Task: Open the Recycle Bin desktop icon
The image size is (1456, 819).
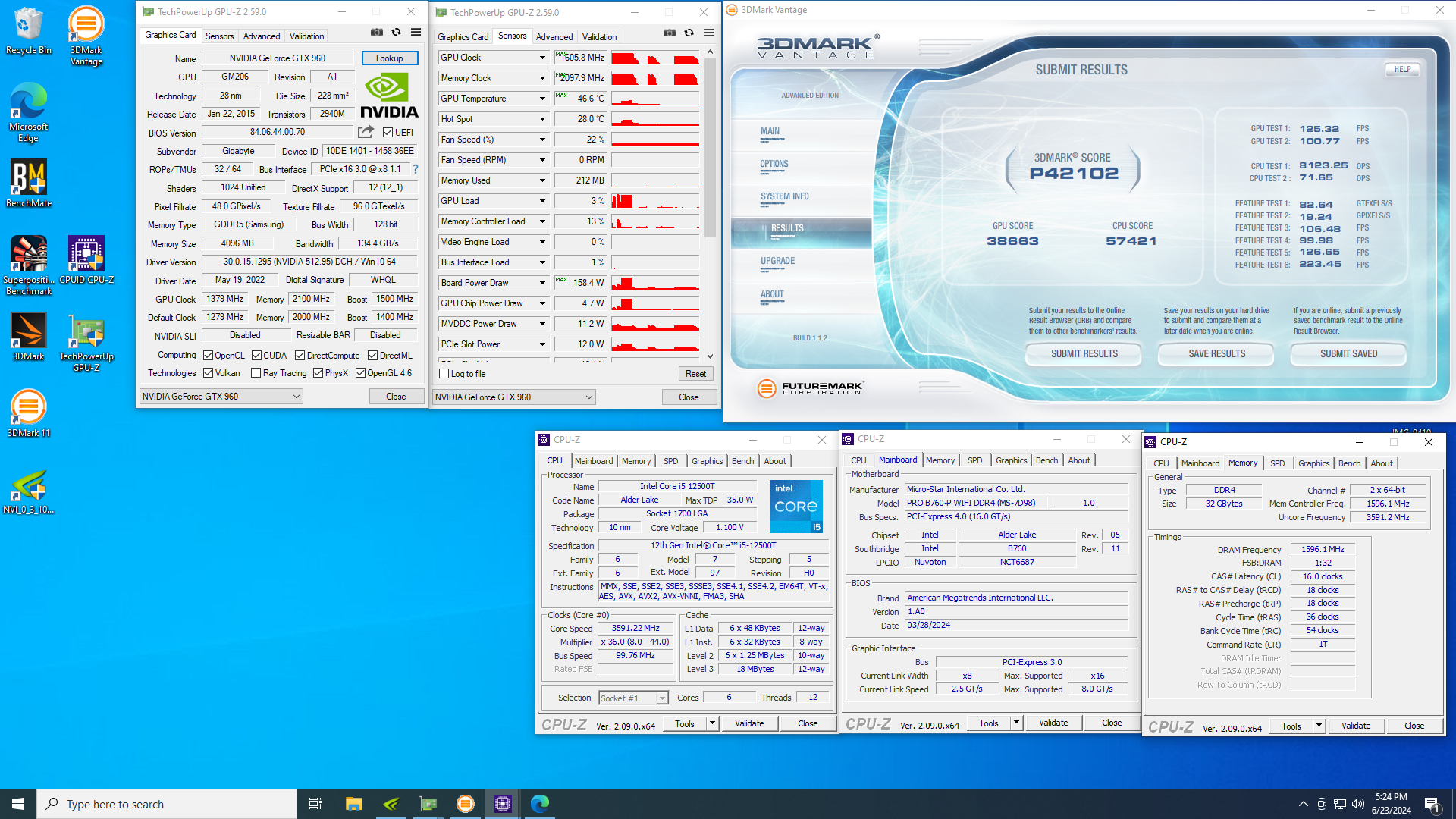Action: [29, 30]
